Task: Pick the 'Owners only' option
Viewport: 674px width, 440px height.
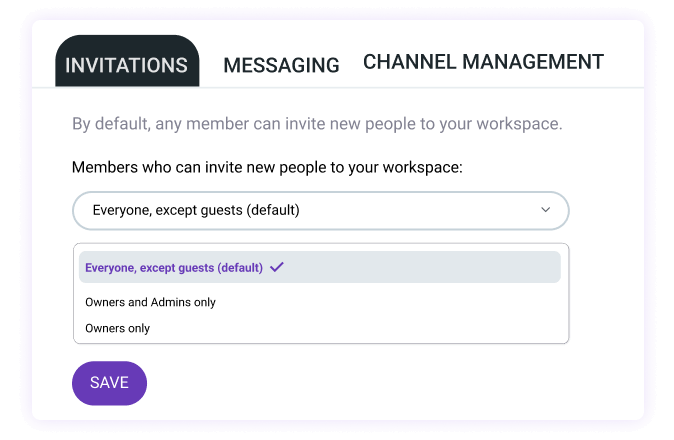Action: click(x=117, y=328)
